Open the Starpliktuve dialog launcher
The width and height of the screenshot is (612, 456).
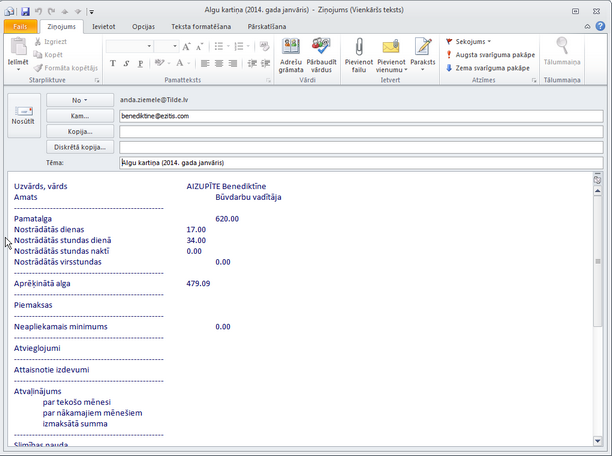[x=97, y=80]
